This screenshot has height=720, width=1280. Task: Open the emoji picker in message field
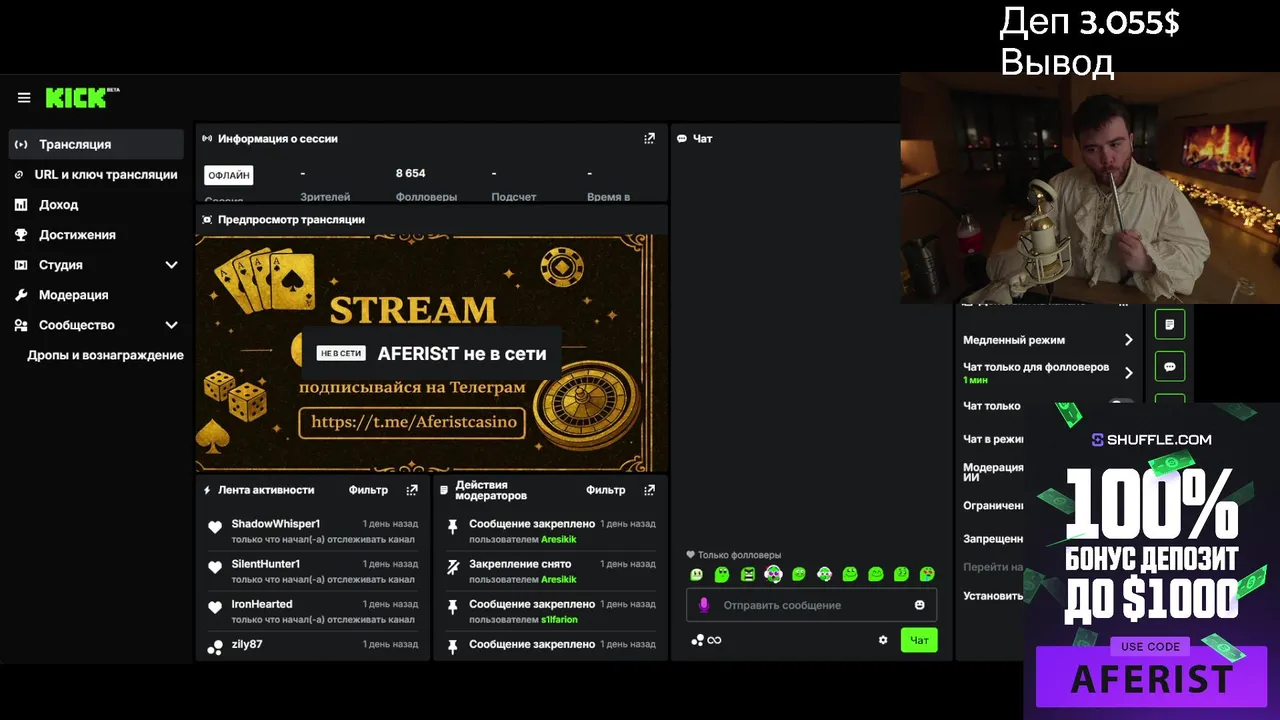920,605
